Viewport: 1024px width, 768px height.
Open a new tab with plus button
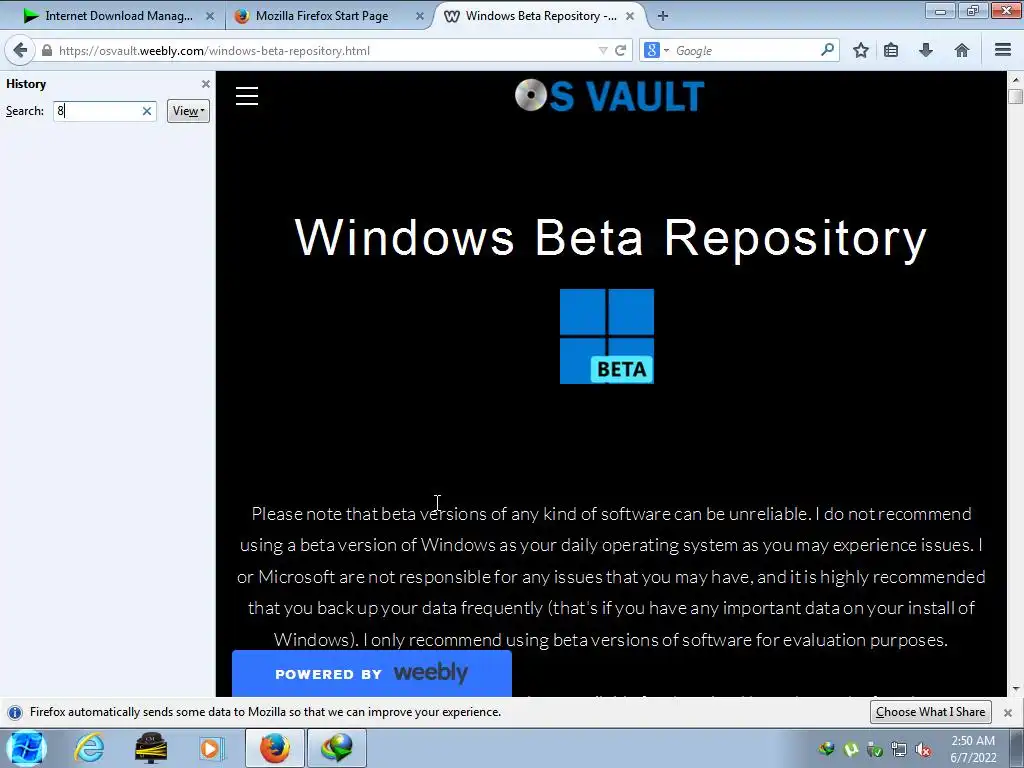click(663, 16)
